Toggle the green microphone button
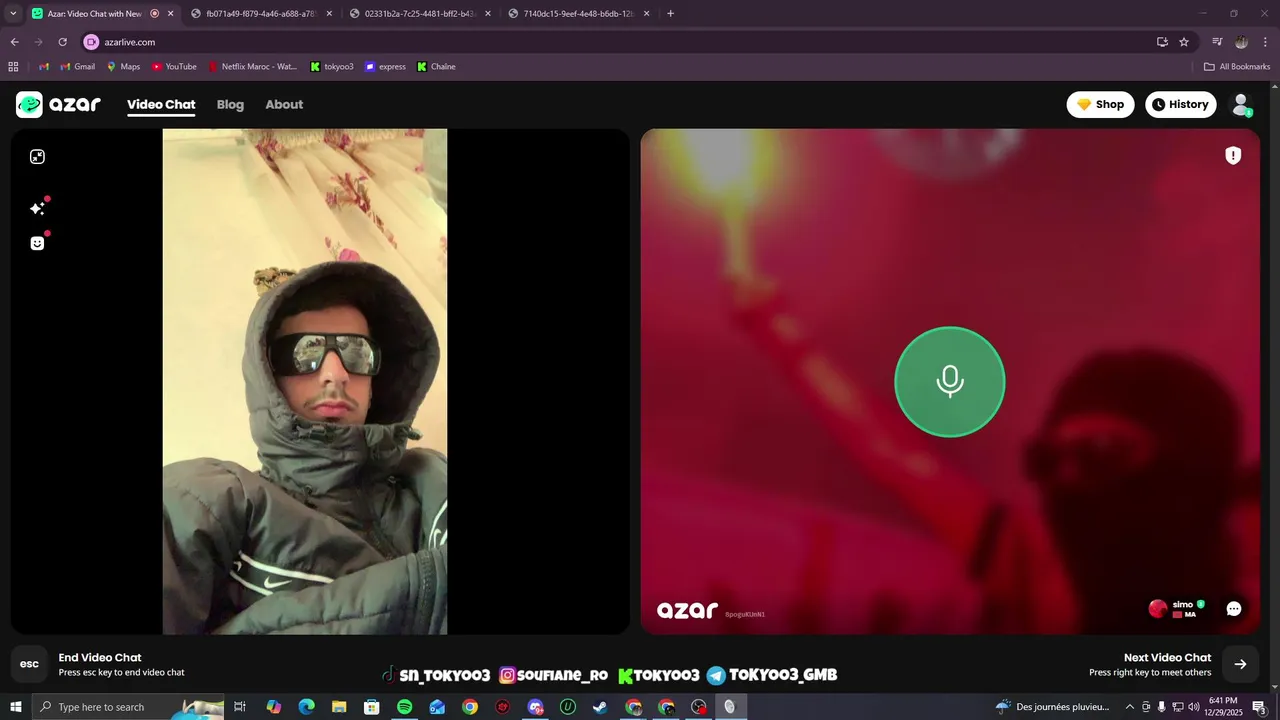1280x720 pixels. point(949,382)
